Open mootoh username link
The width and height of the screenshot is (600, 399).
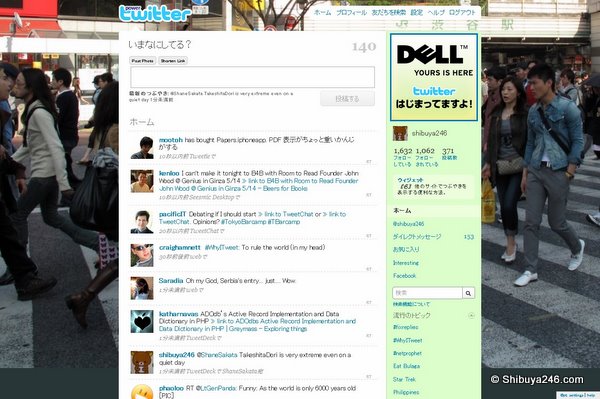[x=171, y=140]
